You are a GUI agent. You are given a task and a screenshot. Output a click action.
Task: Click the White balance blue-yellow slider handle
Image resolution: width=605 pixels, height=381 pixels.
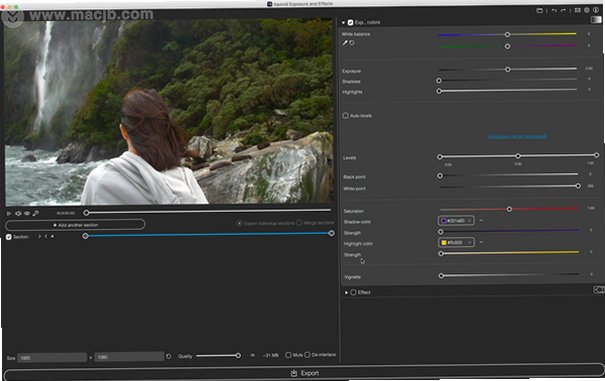[507, 35]
